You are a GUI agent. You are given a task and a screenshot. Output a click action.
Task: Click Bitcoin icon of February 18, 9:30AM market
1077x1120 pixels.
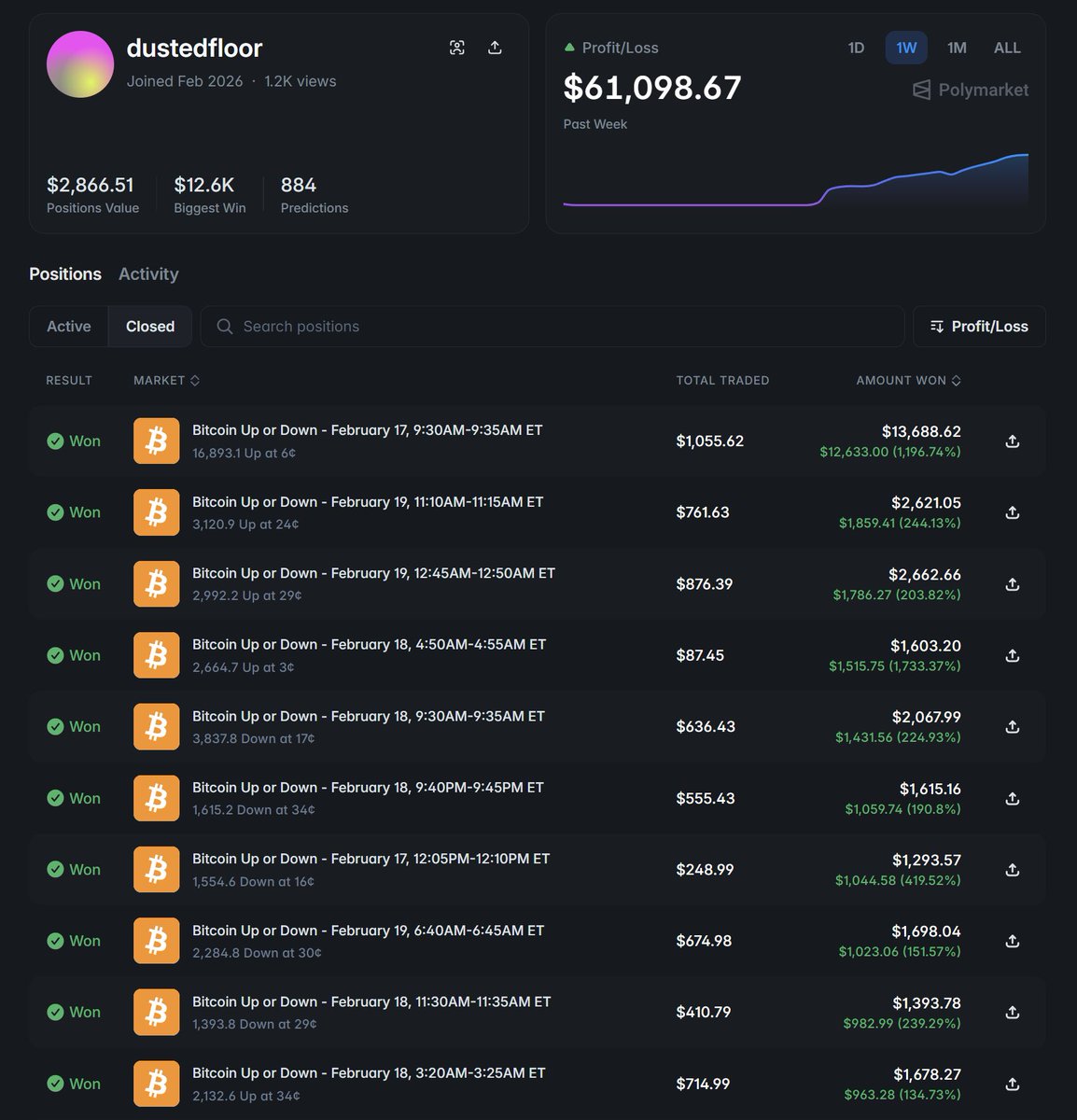[x=156, y=727]
